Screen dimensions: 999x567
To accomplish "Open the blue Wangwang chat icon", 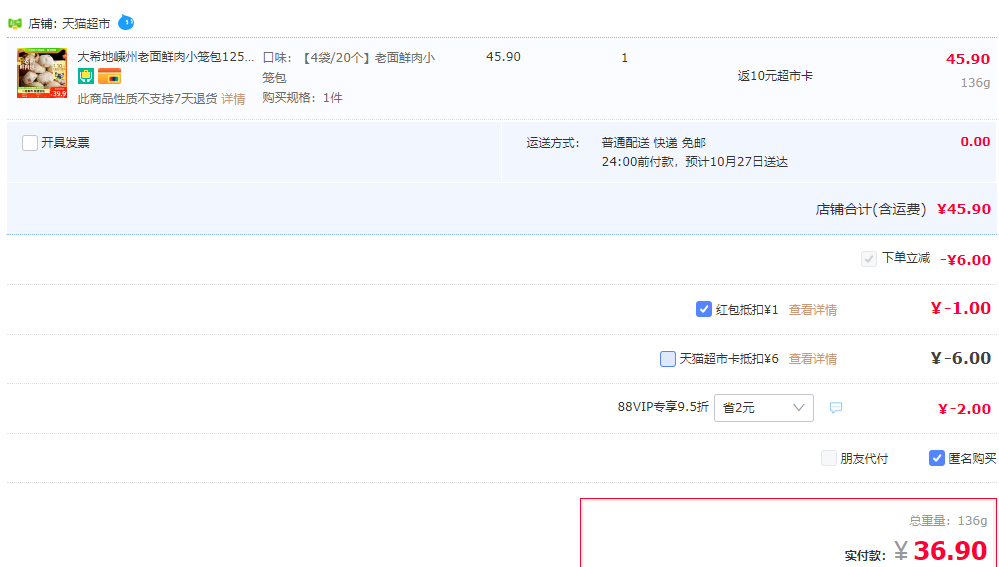I will pos(126,22).
